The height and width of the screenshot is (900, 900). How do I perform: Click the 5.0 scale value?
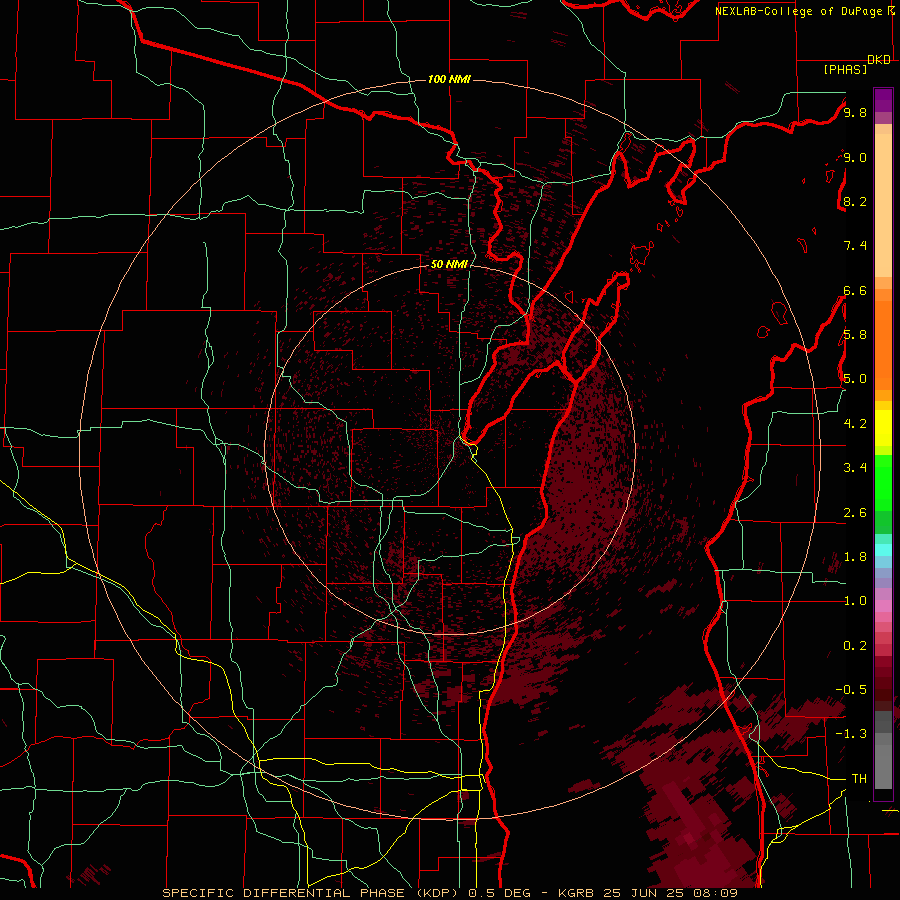pos(855,379)
